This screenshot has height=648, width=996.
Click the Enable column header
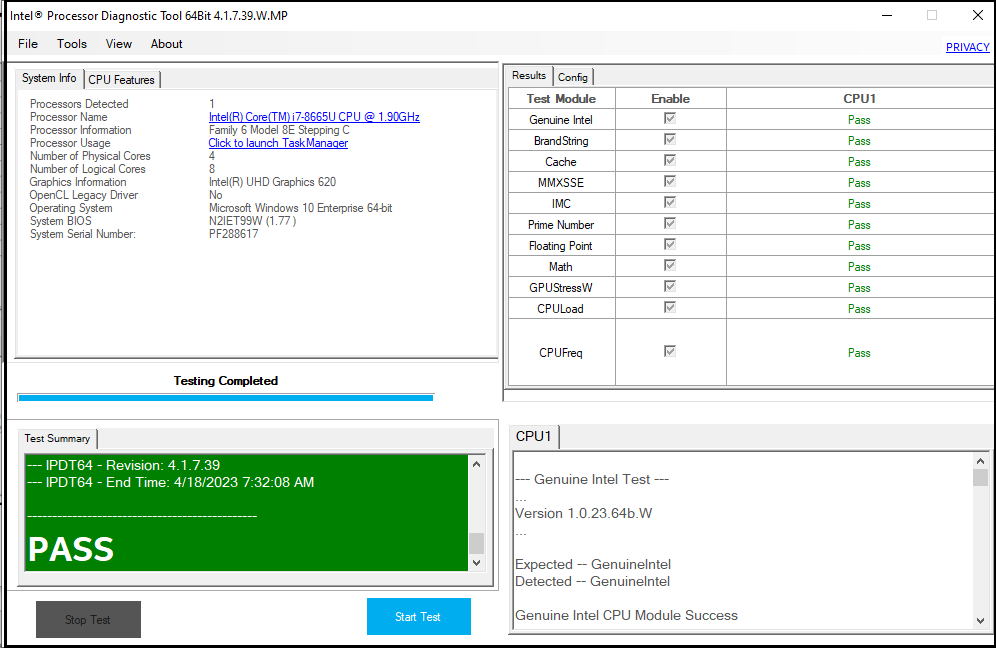tap(670, 98)
